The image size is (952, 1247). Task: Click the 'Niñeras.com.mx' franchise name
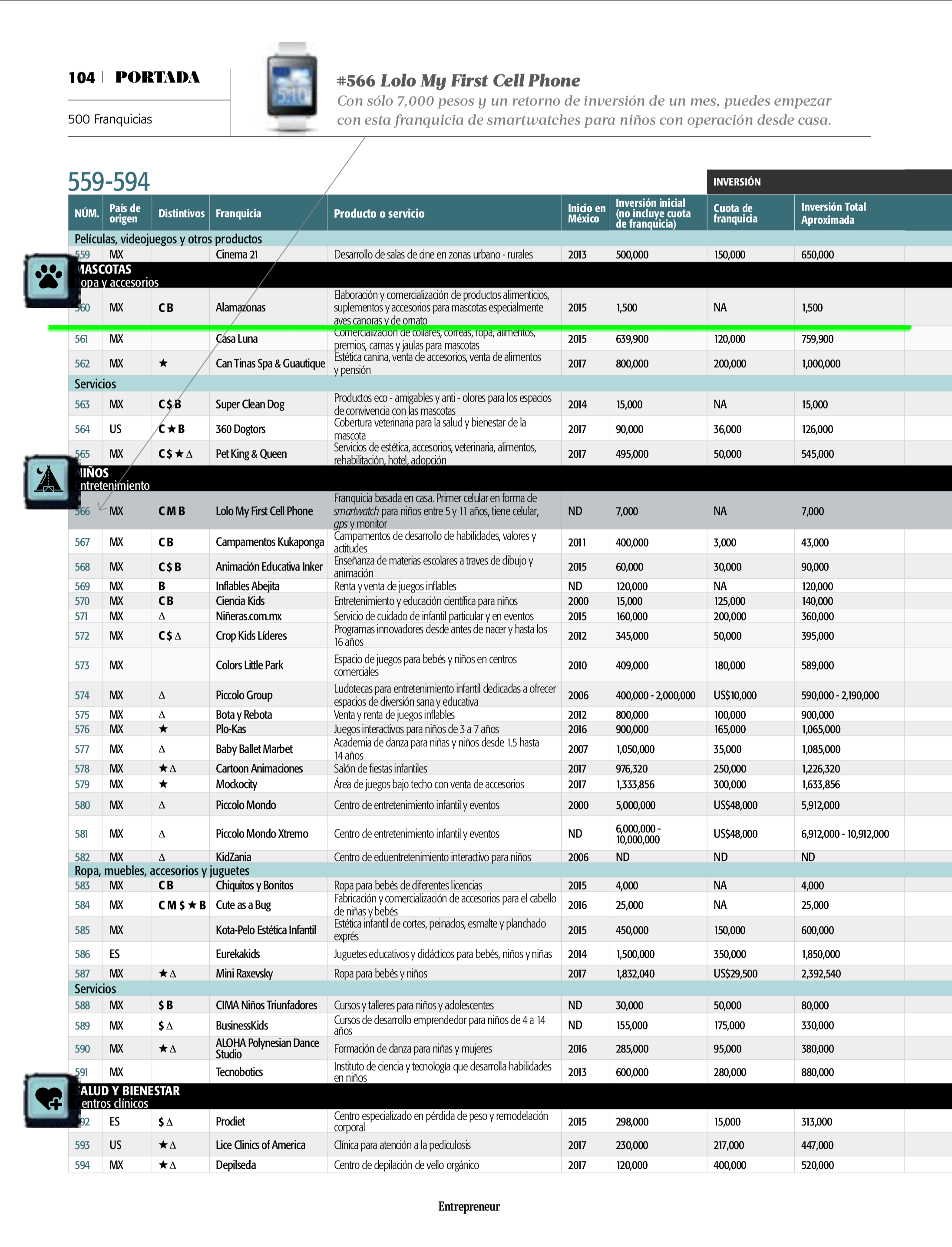(x=248, y=617)
